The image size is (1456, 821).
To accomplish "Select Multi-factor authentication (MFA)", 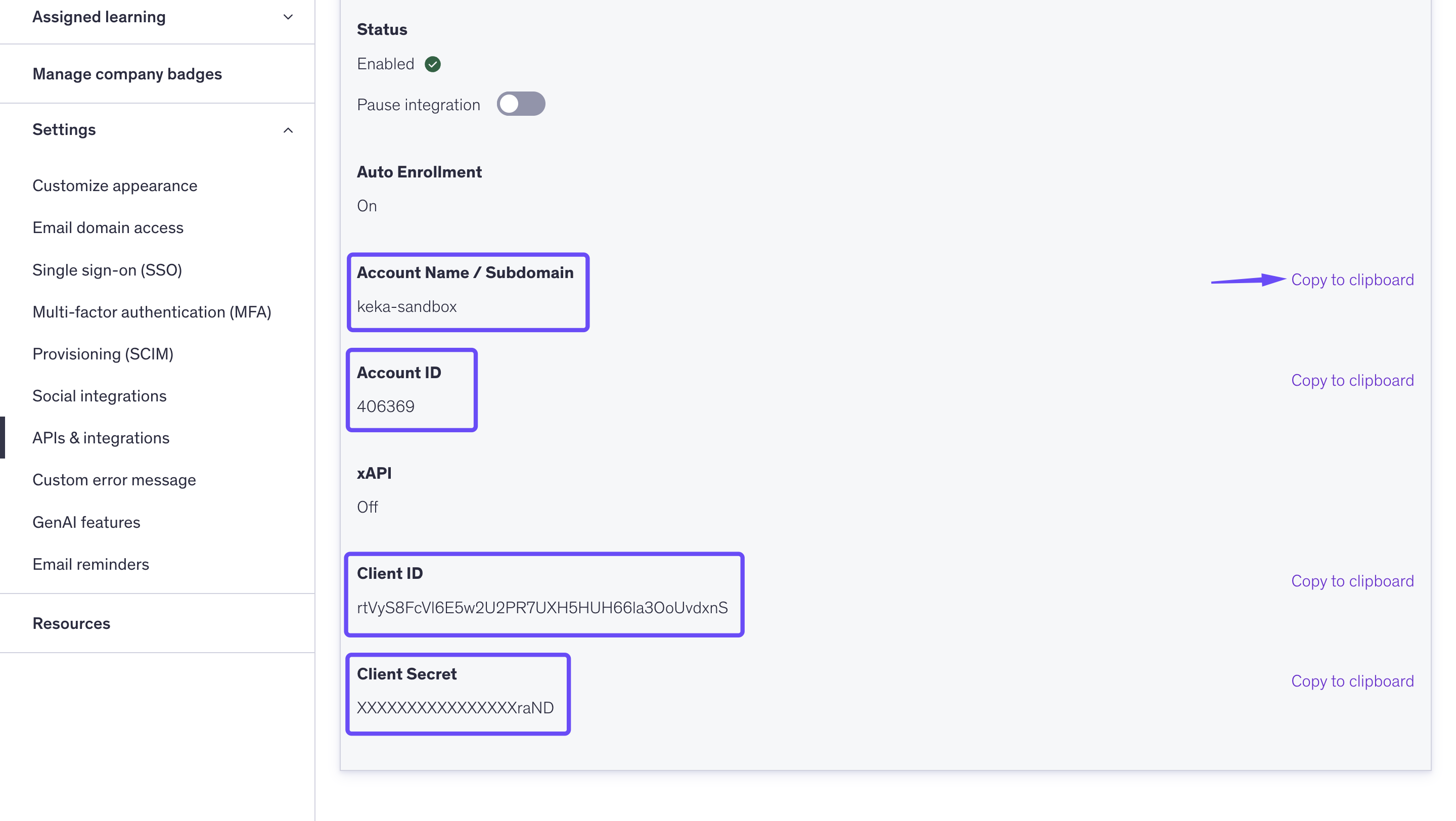I will [152, 312].
